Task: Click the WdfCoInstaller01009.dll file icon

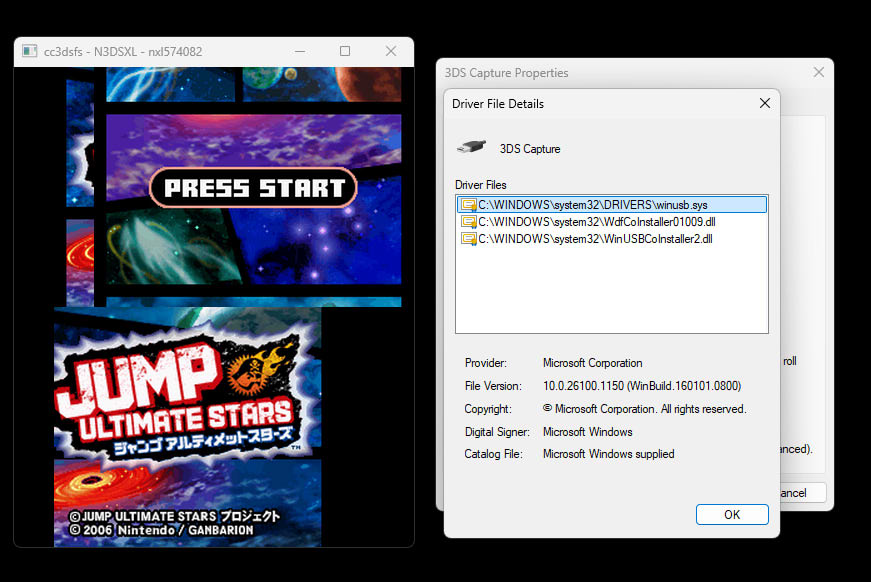Action: click(x=469, y=222)
